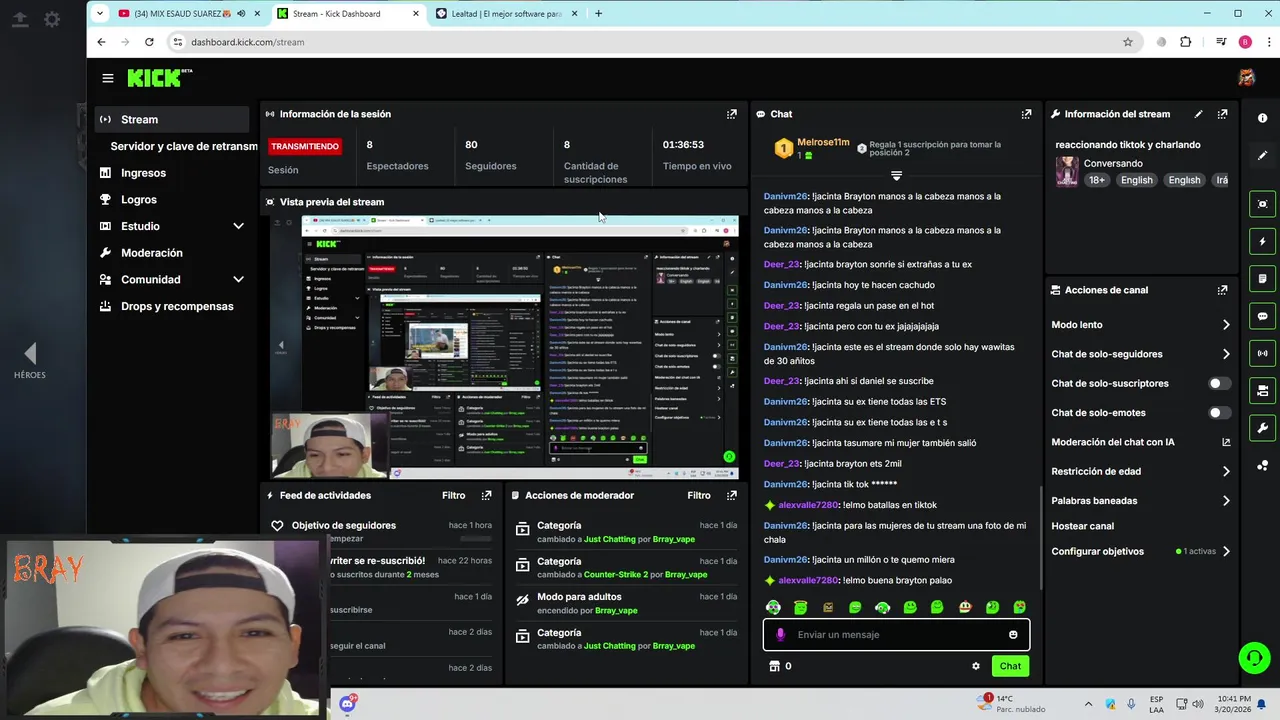Open Modo lento options arrow
The width and height of the screenshot is (1280, 720).
click(x=1226, y=325)
